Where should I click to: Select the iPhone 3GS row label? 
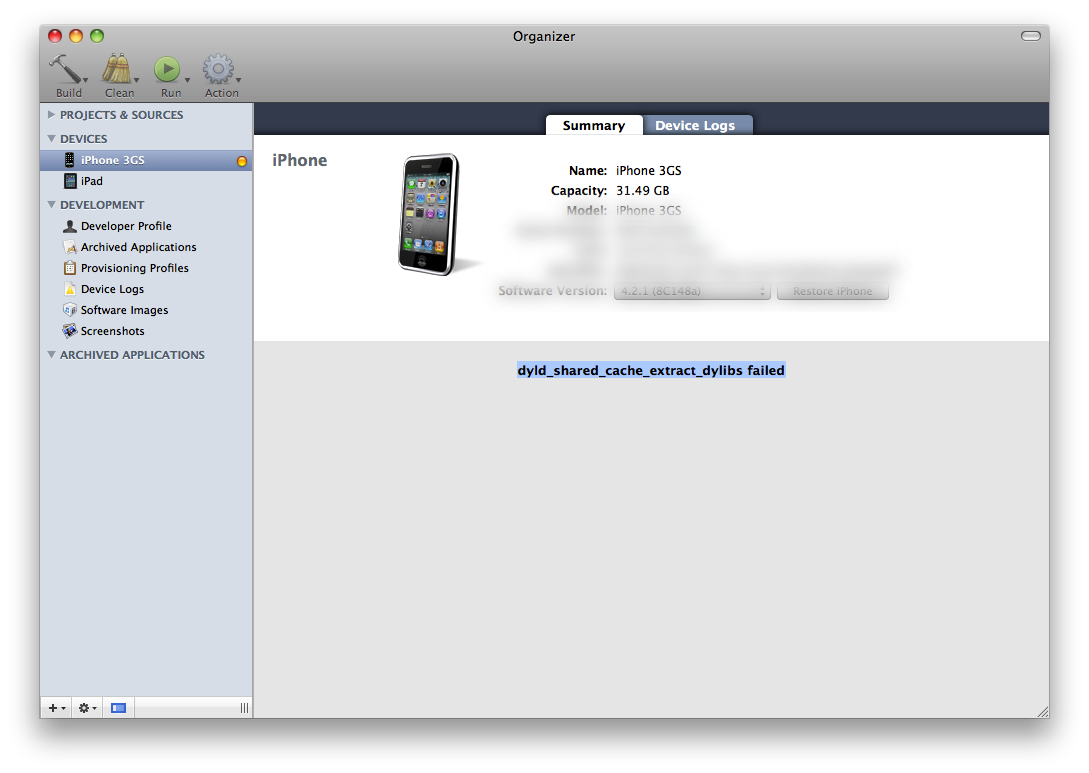[x=113, y=160]
